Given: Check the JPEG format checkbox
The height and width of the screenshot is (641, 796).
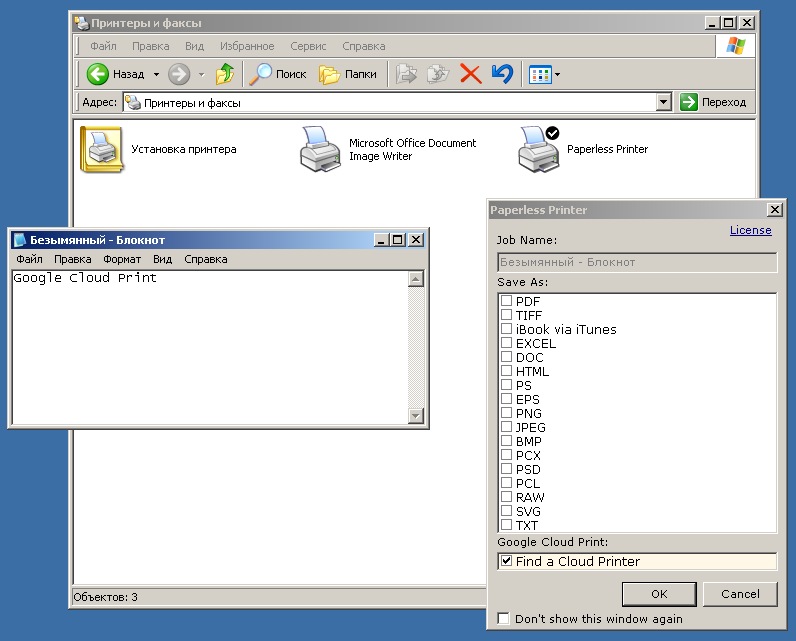Looking at the screenshot, I should click(x=506, y=426).
